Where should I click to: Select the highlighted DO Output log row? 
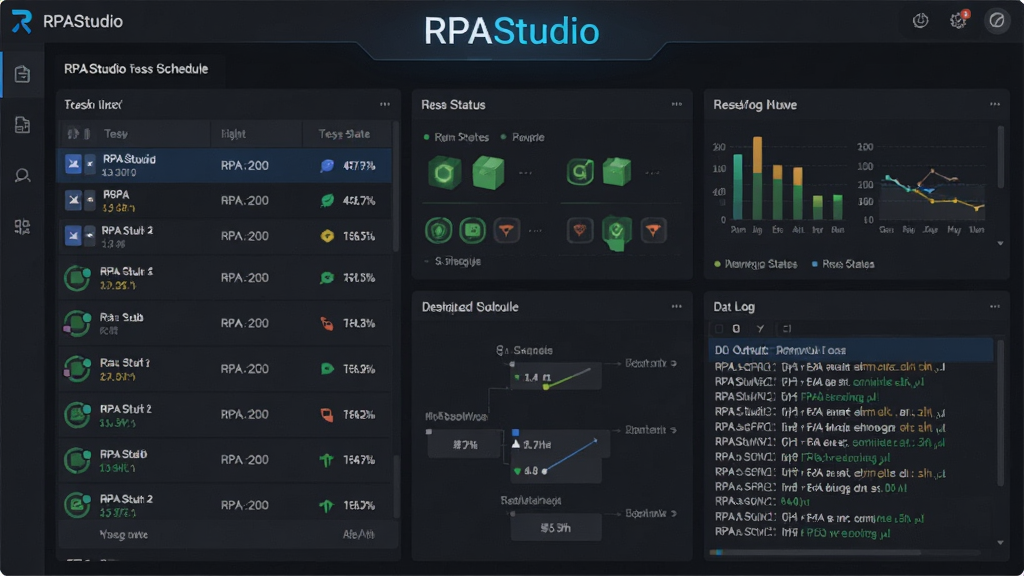[x=851, y=350]
